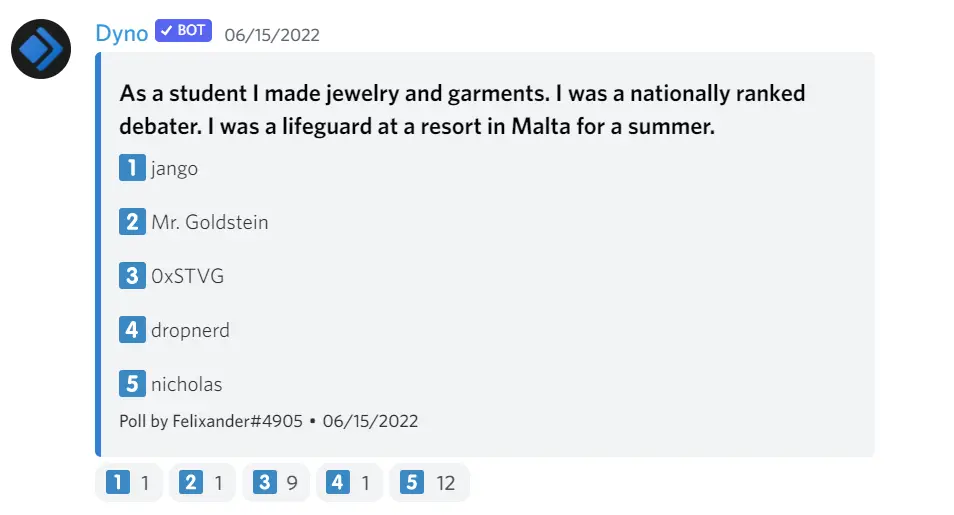Click the number 2 emoji beside Mr. Goldstein
Screen dimensions: 954x515
tap(132, 222)
